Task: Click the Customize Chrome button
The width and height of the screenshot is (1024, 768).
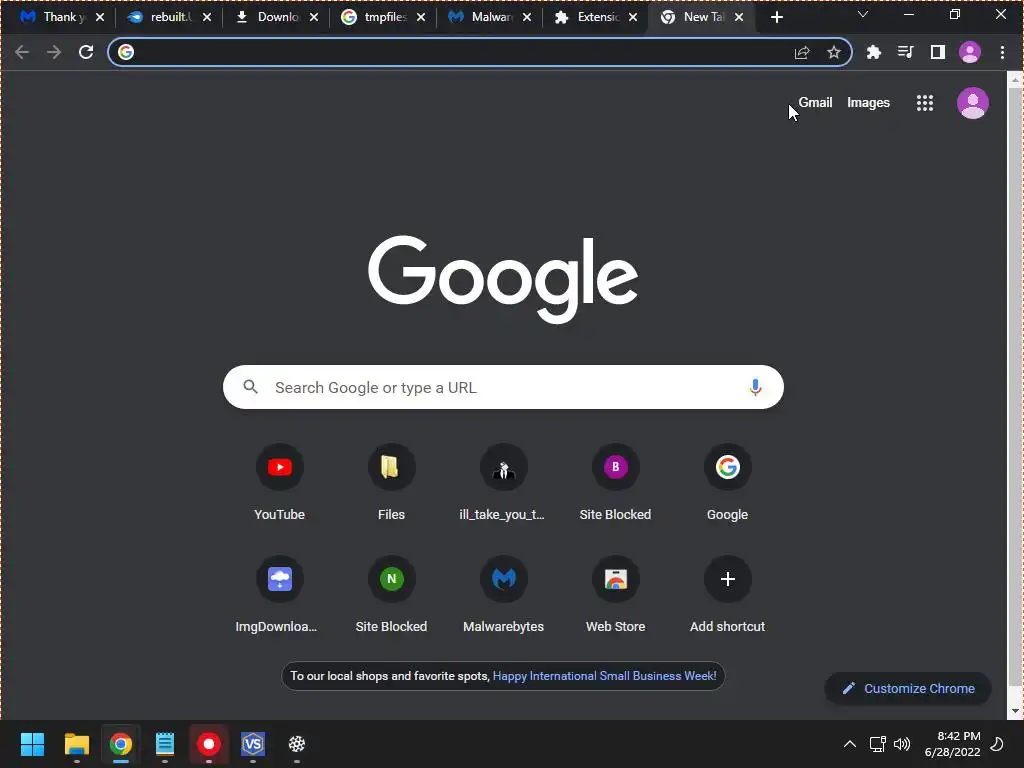Action: pyautogui.click(x=908, y=688)
